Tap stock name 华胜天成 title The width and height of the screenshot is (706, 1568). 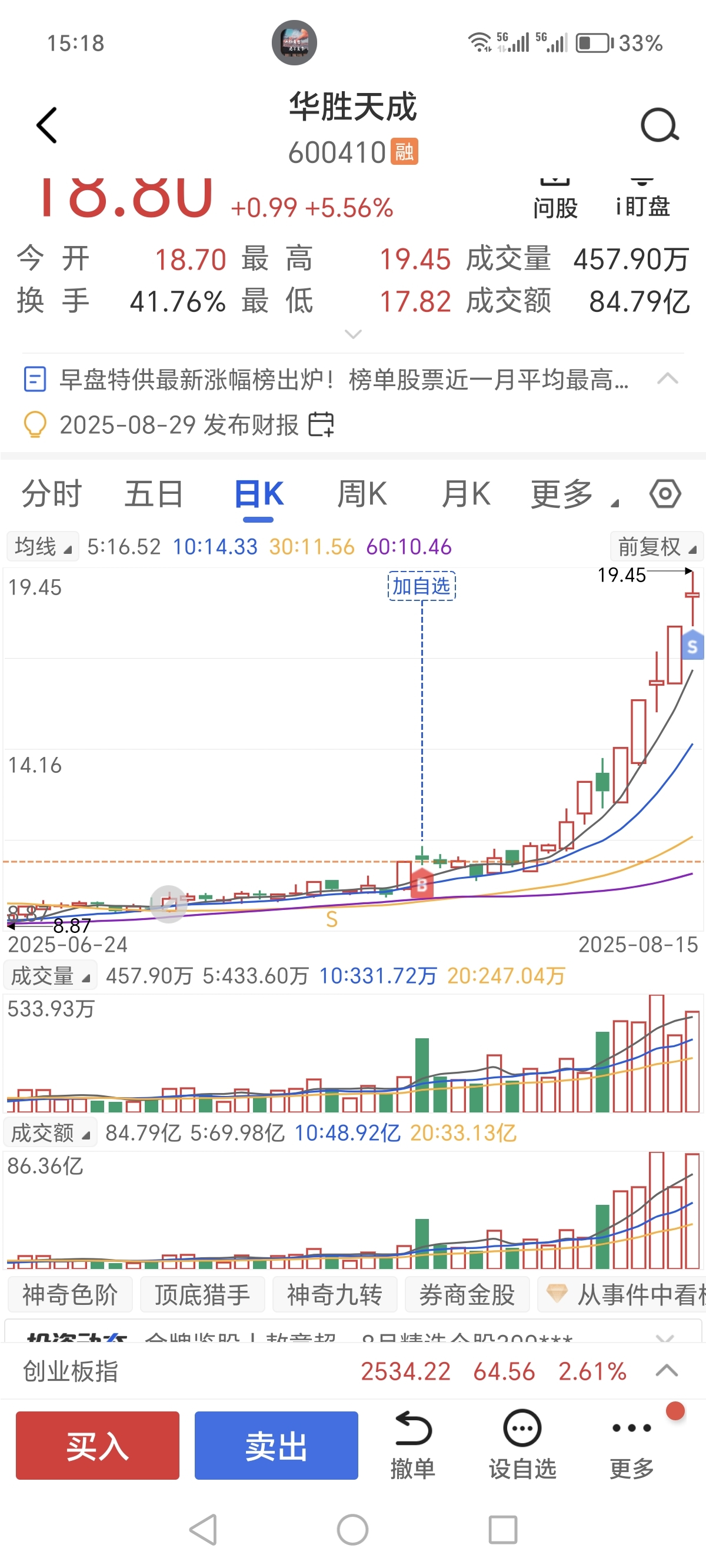click(353, 107)
